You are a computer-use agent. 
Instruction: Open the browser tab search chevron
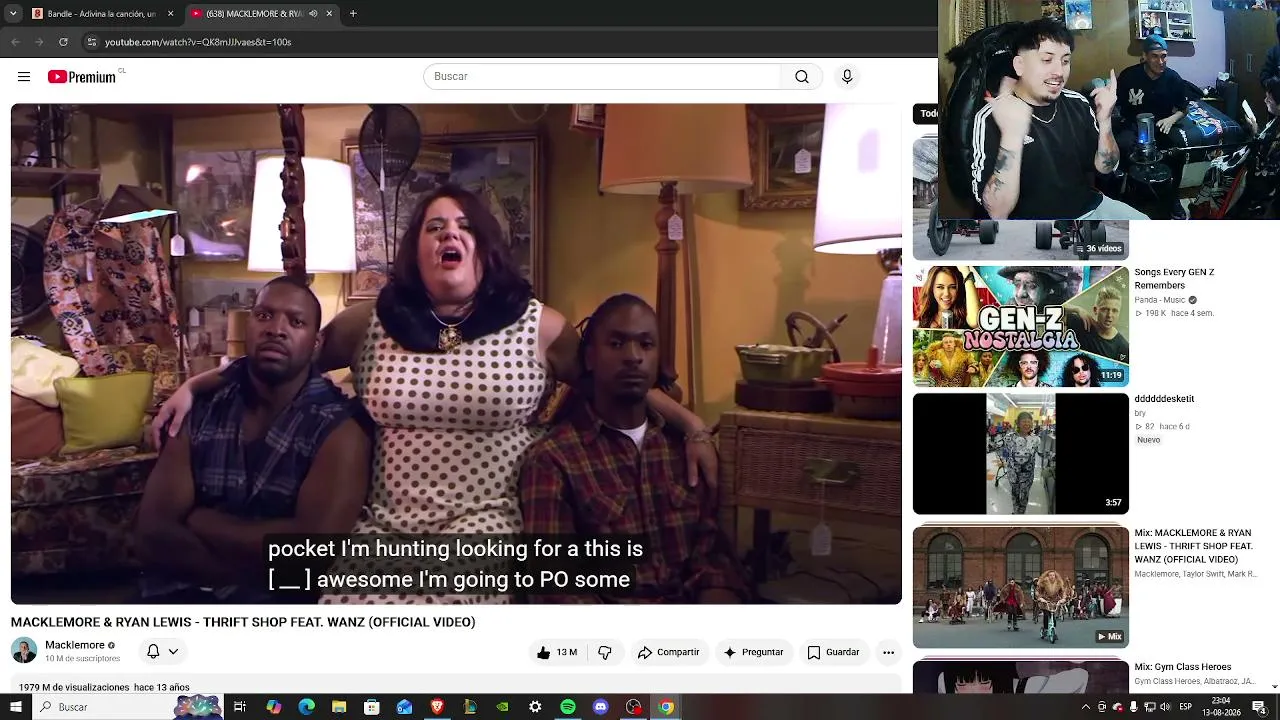coord(13,13)
